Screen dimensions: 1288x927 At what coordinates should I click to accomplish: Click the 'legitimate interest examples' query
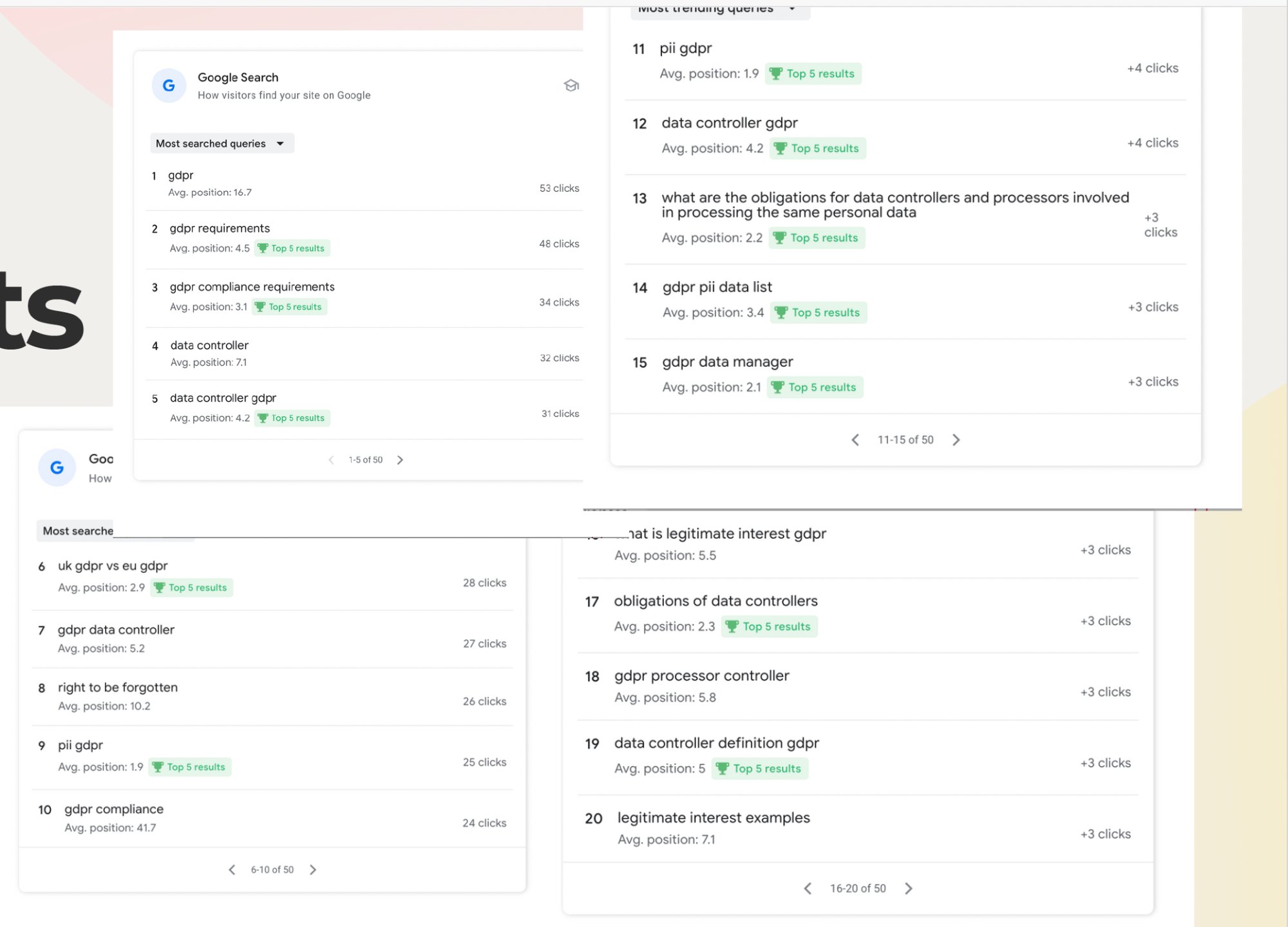pos(713,817)
